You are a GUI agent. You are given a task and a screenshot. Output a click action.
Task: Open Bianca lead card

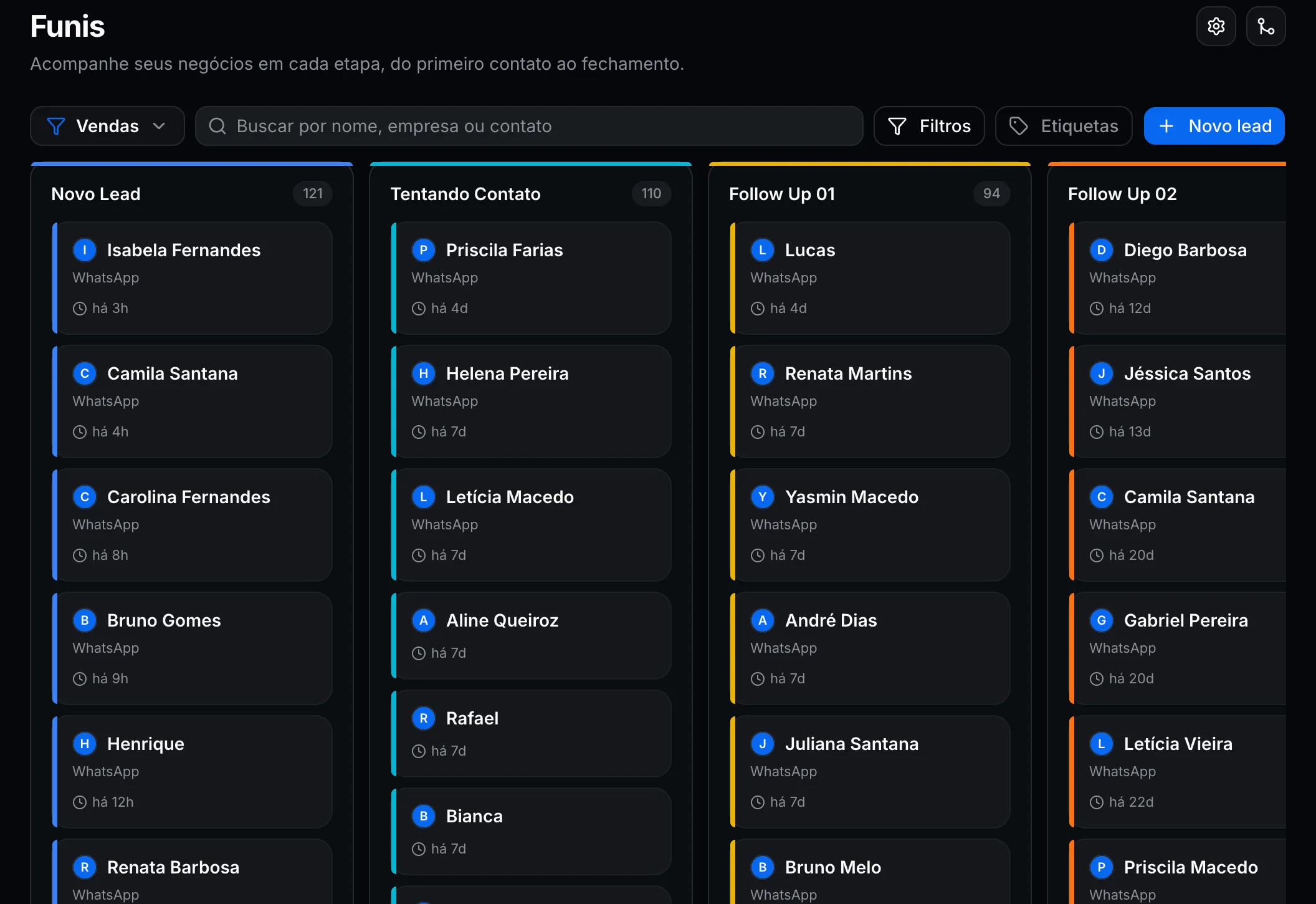[531, 831]
